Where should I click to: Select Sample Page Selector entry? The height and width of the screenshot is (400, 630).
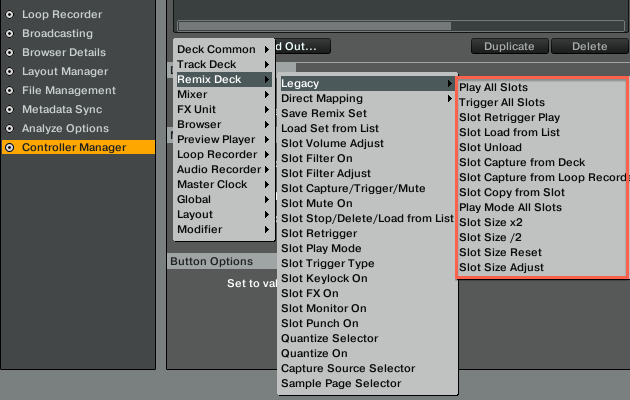341,383
